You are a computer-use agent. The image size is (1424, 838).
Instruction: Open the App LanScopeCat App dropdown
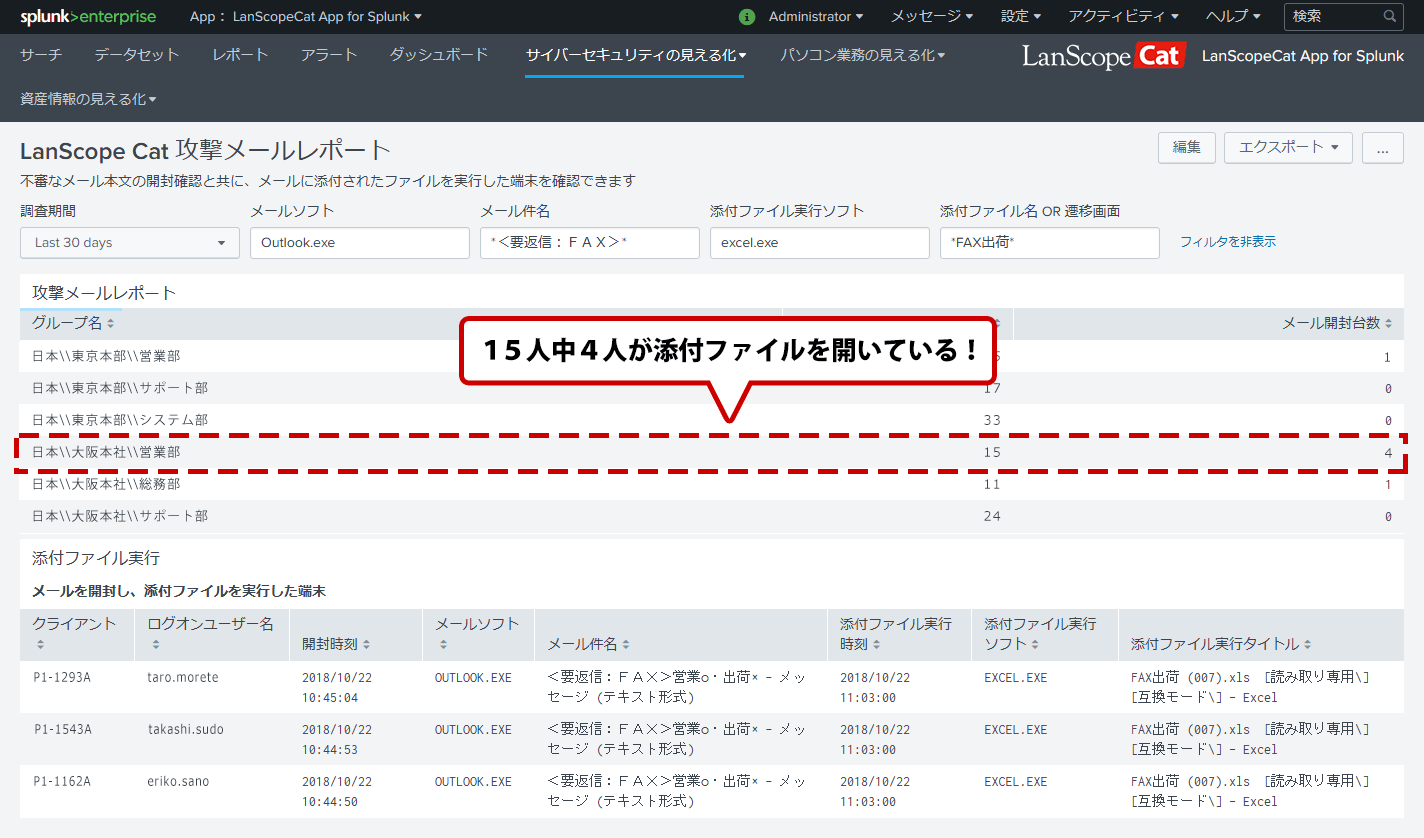[x=306, y=17]
